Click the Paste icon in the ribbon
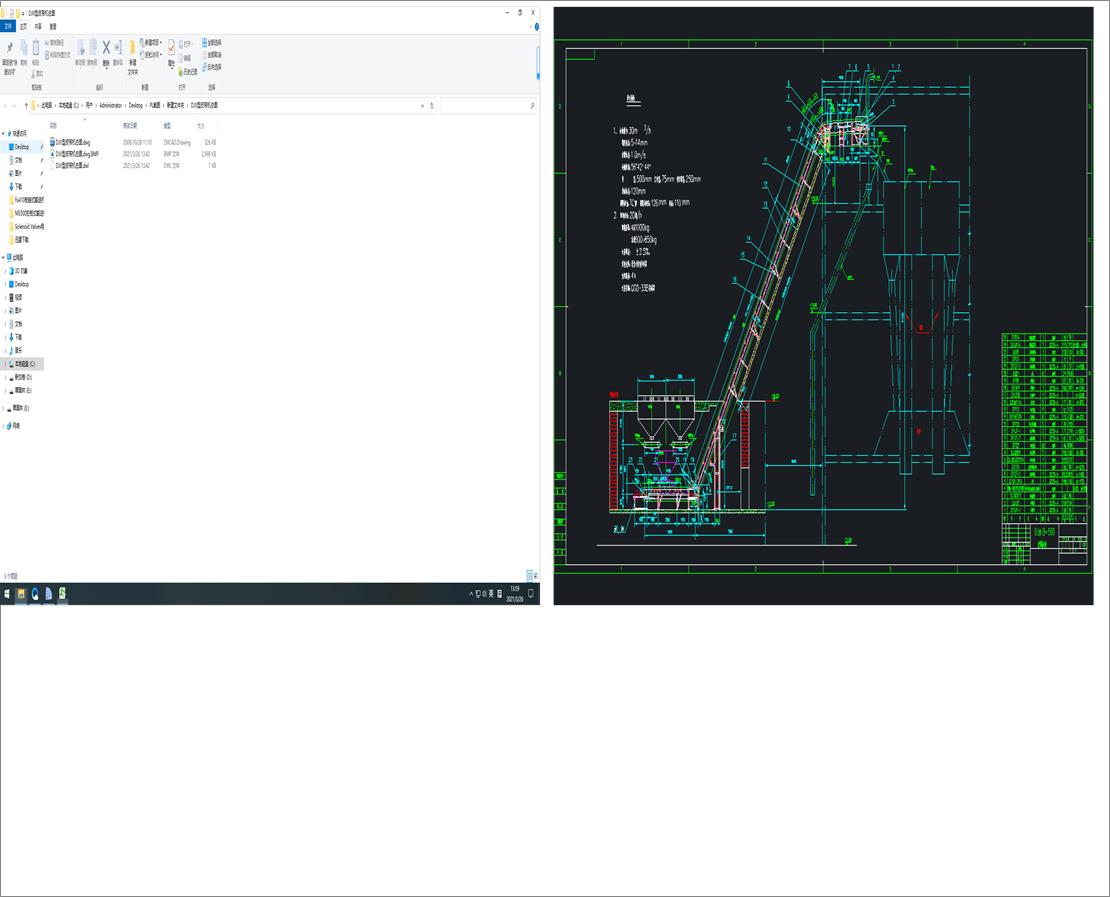 (36, 50)
